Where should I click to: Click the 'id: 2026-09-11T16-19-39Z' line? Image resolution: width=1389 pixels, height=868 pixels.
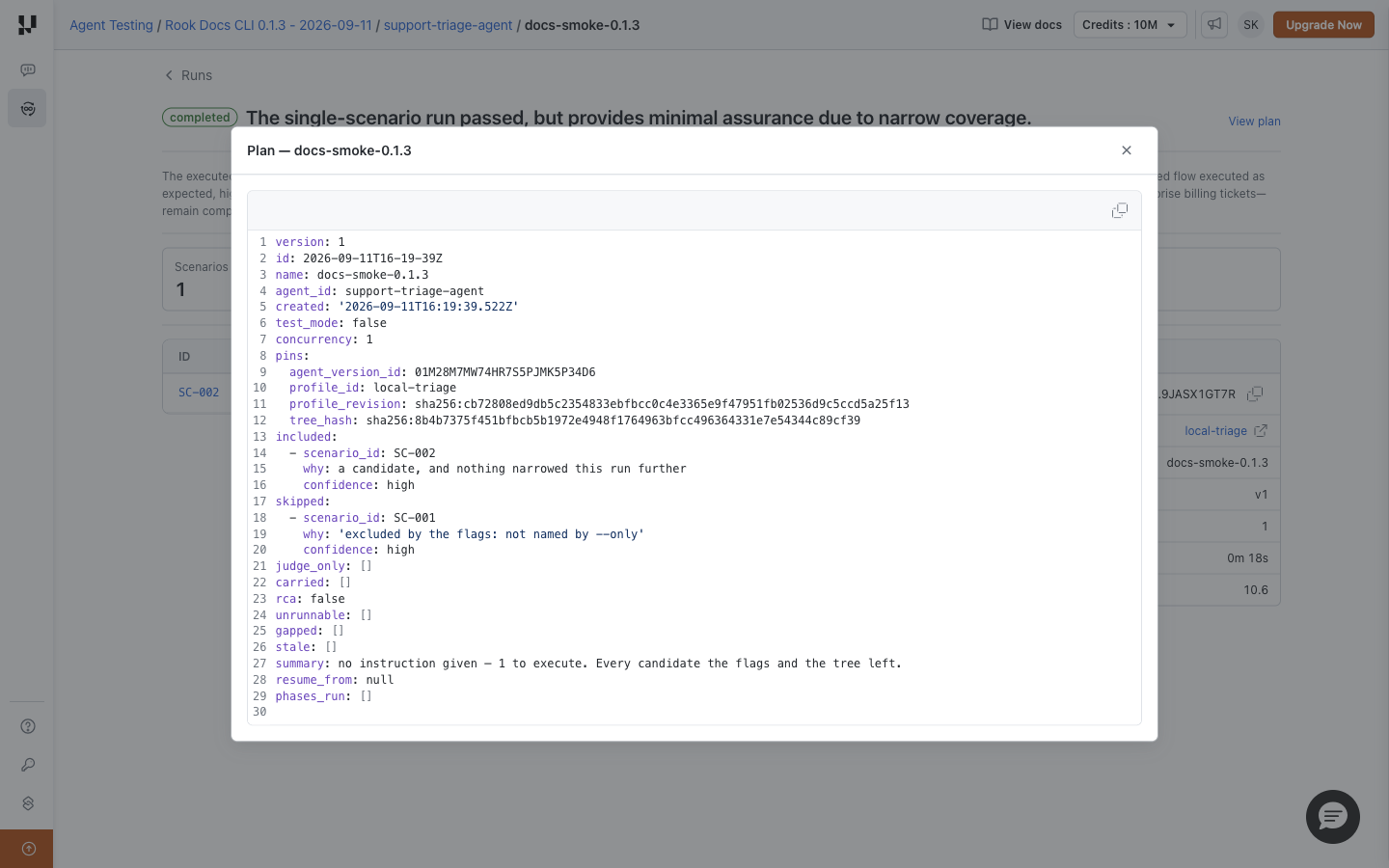pos(359,258)
